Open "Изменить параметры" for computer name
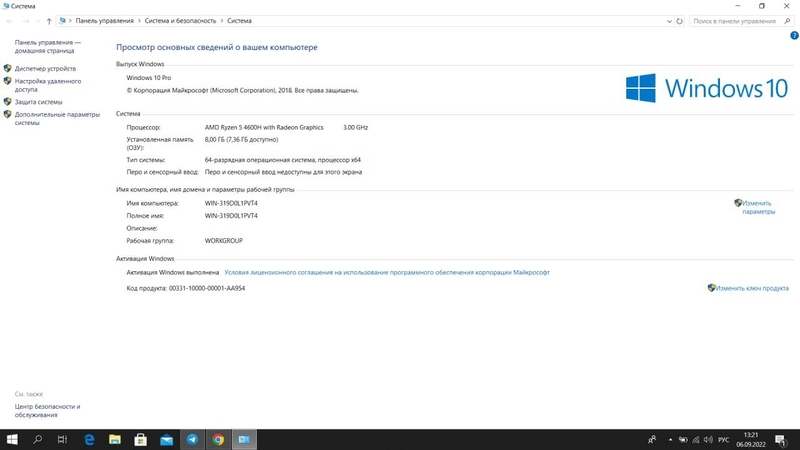The height and width of the screenshot is (450, 800). click(758, 207)
